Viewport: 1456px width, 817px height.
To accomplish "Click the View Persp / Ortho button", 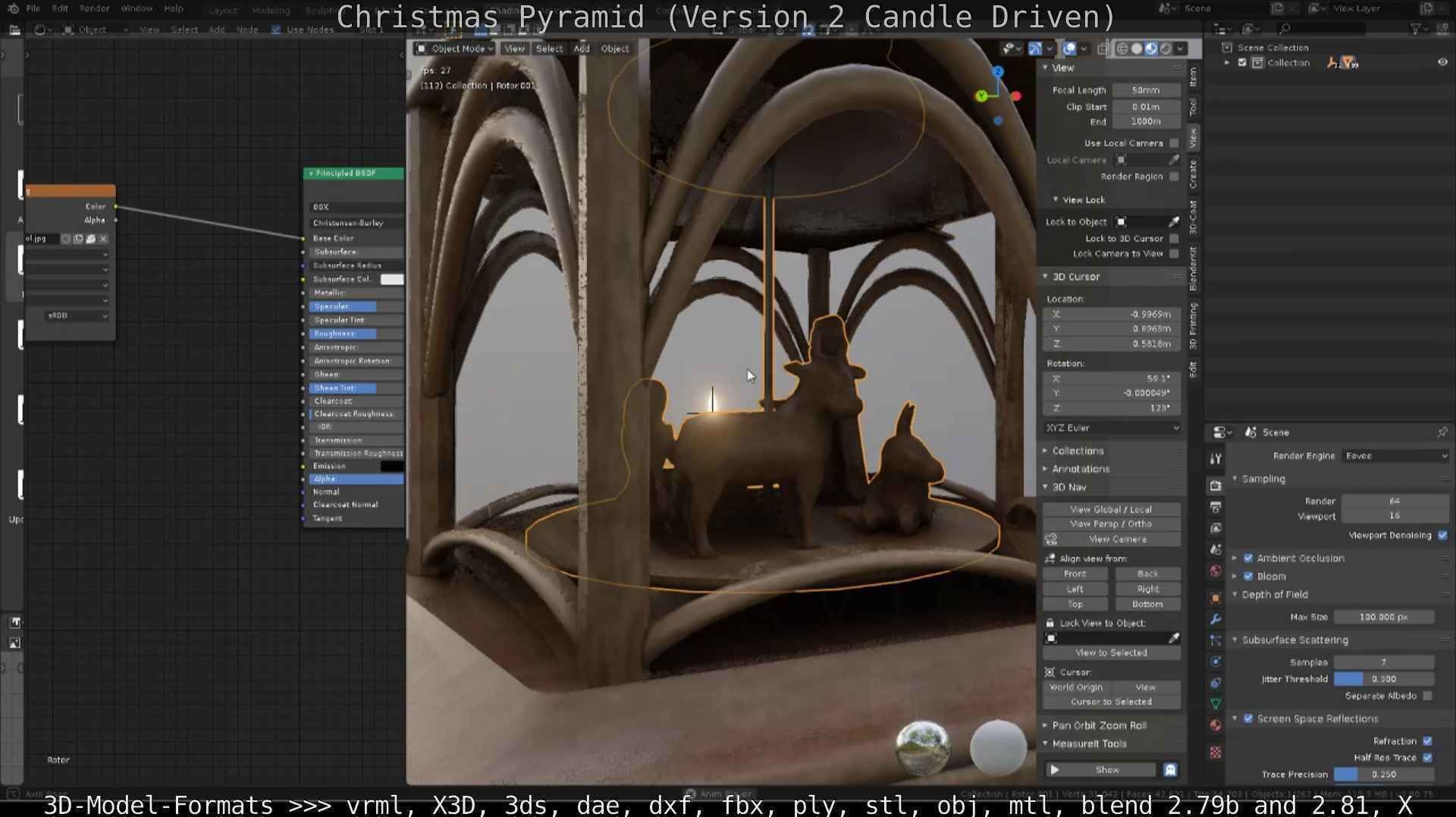I will pyautogui.click(x=1111, y=524).
